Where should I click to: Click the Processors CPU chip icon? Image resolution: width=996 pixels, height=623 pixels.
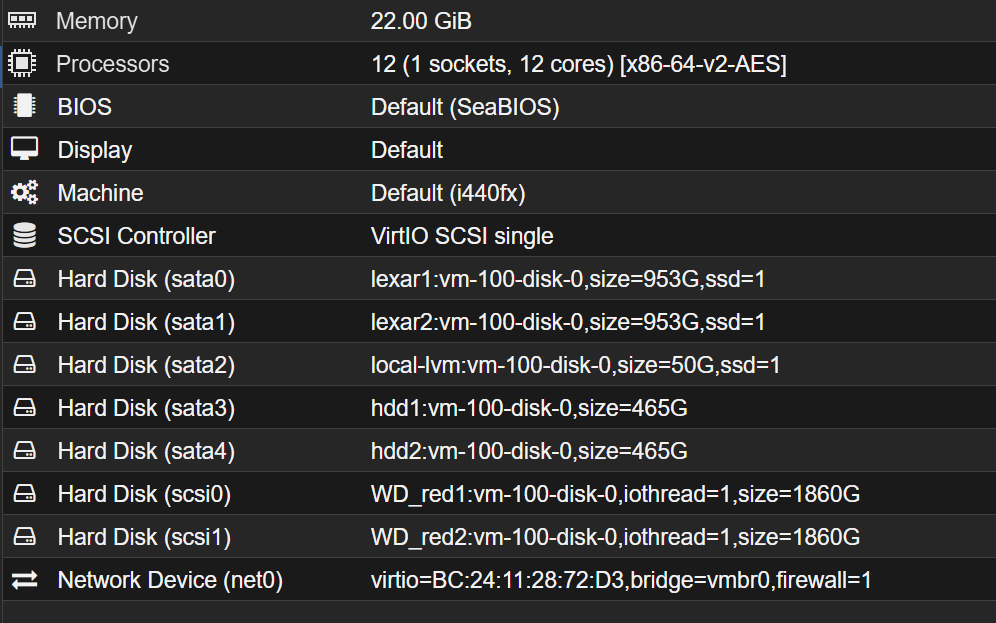[22, 64]
